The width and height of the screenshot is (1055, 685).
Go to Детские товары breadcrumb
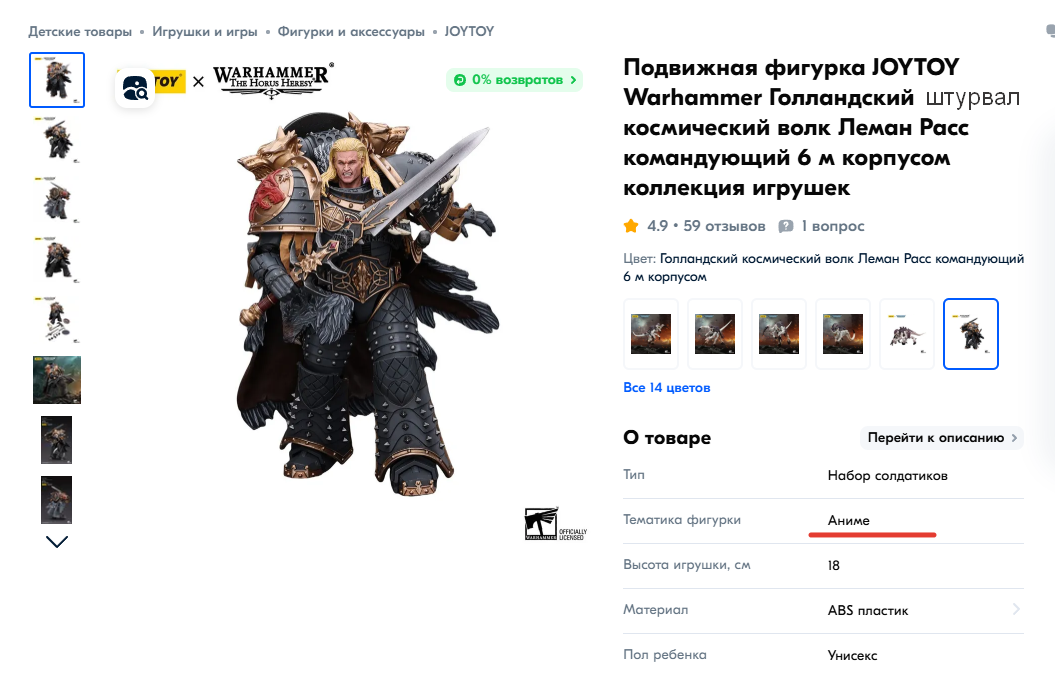coord(80,32)
